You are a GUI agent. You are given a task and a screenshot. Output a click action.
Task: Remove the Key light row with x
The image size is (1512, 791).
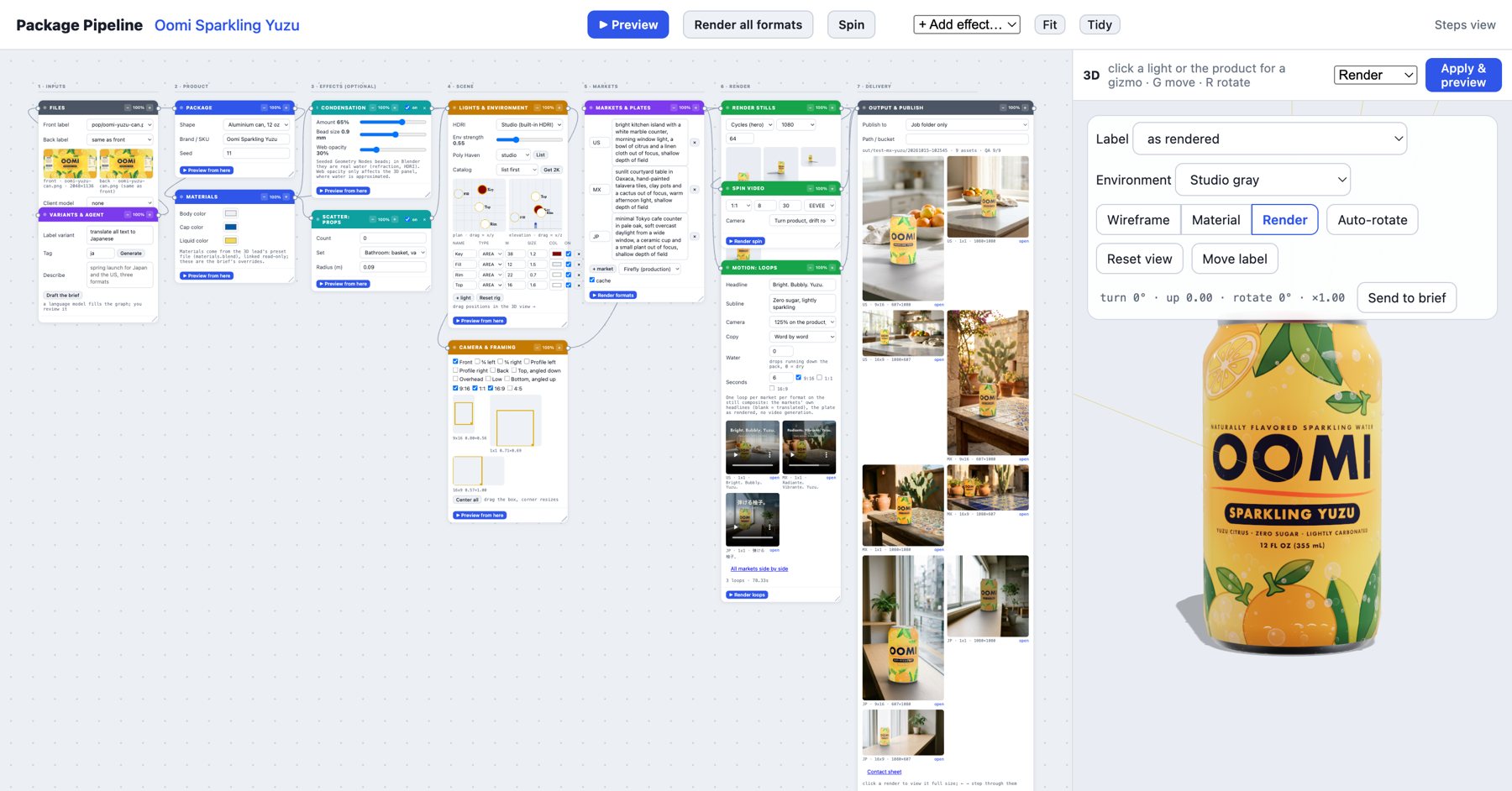tap(579, 254)
